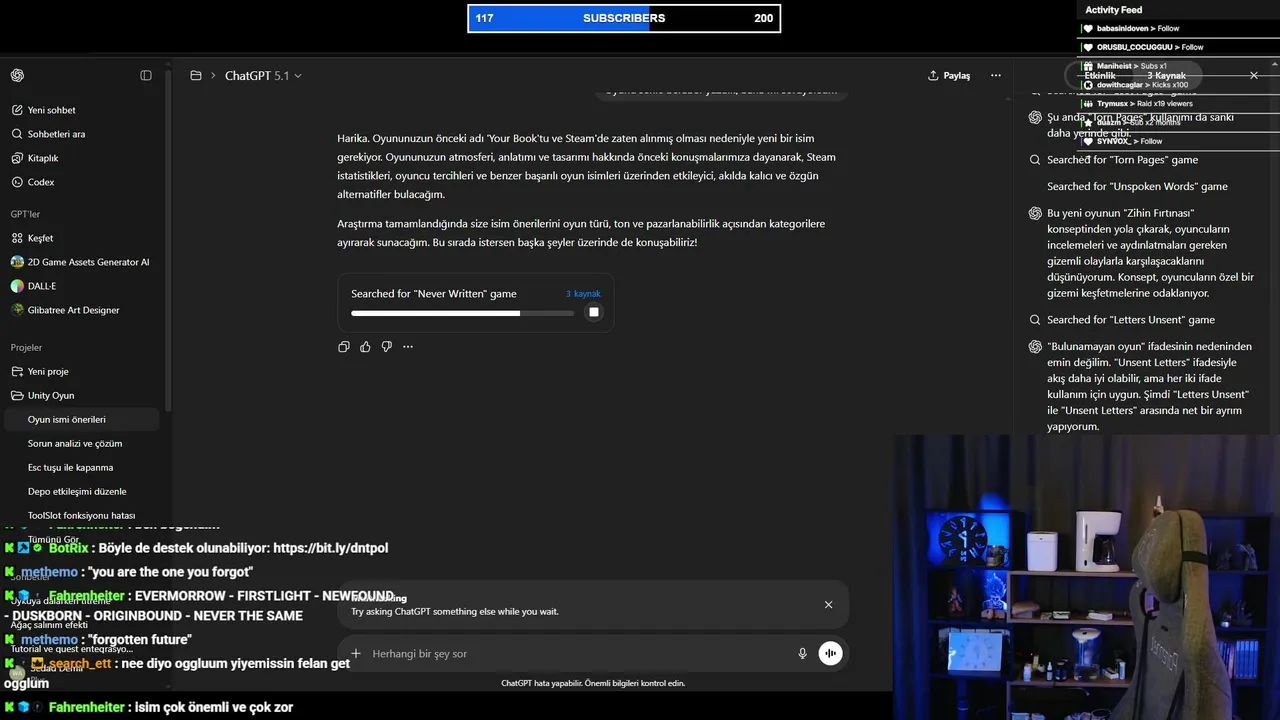Give the response a thumbs down

(386, 347)
